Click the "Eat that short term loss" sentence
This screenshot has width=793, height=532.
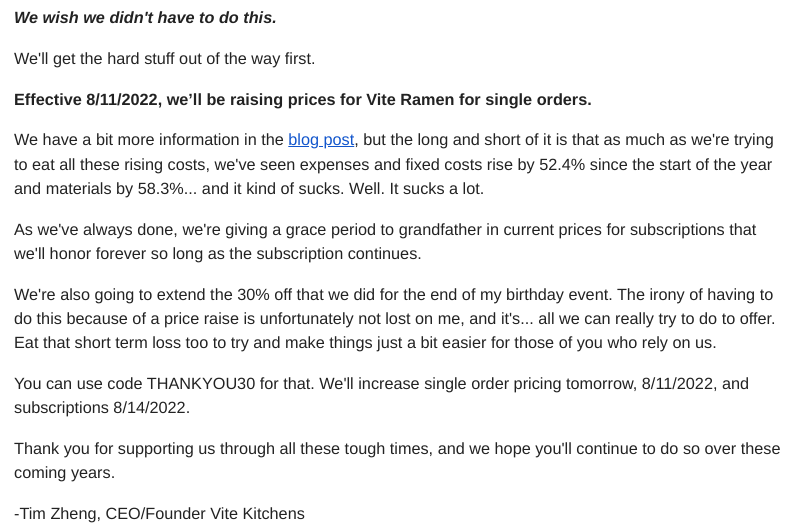pos(365,342)
